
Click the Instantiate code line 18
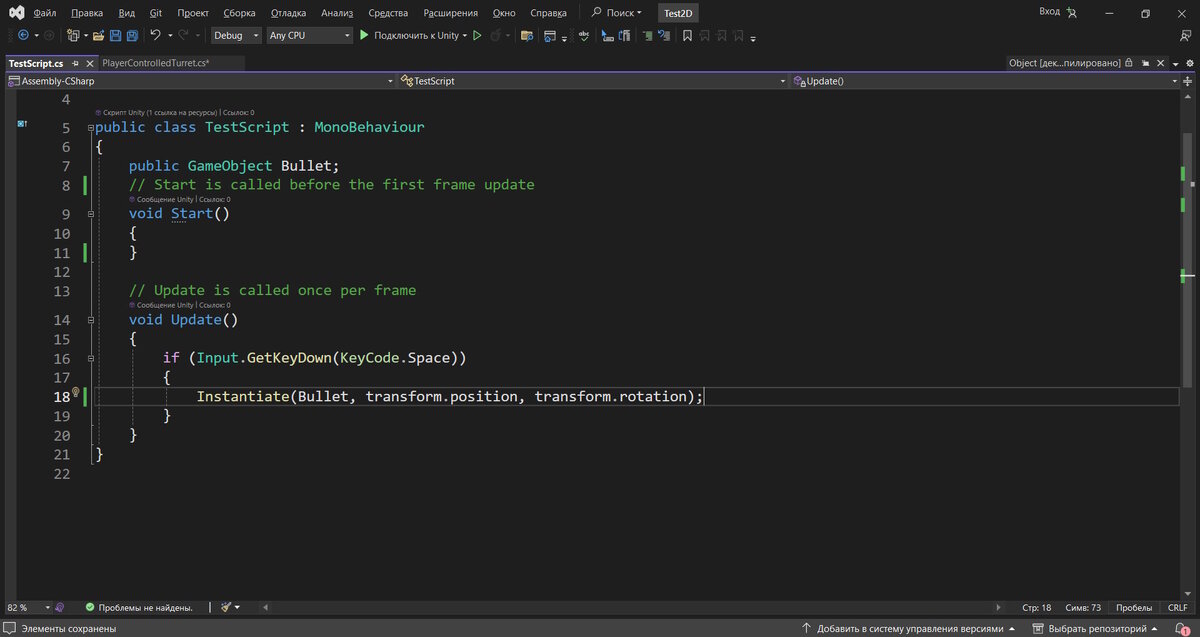[x=450, y=397]
